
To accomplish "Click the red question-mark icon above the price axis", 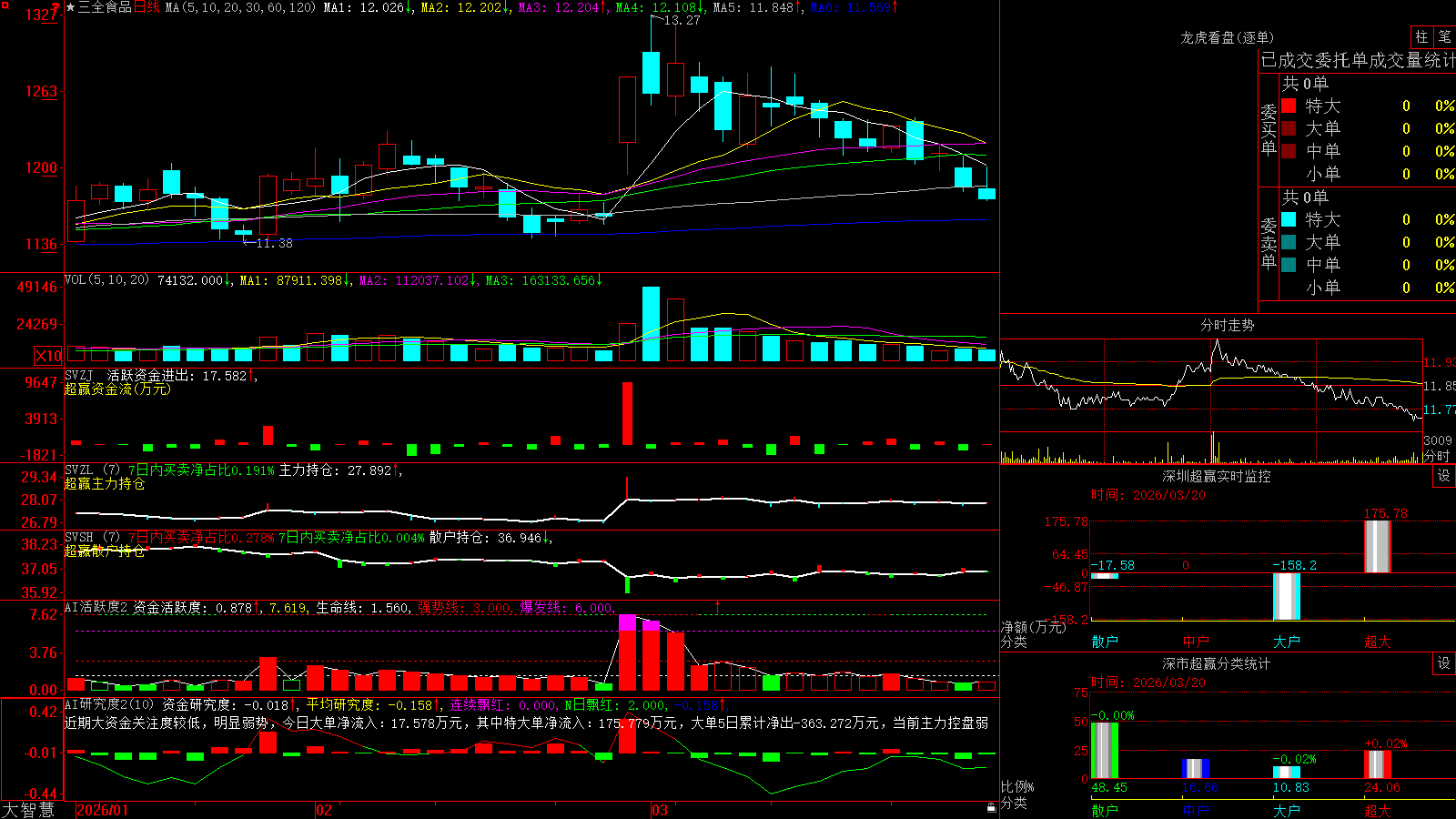I will click(x=56, y=7).
